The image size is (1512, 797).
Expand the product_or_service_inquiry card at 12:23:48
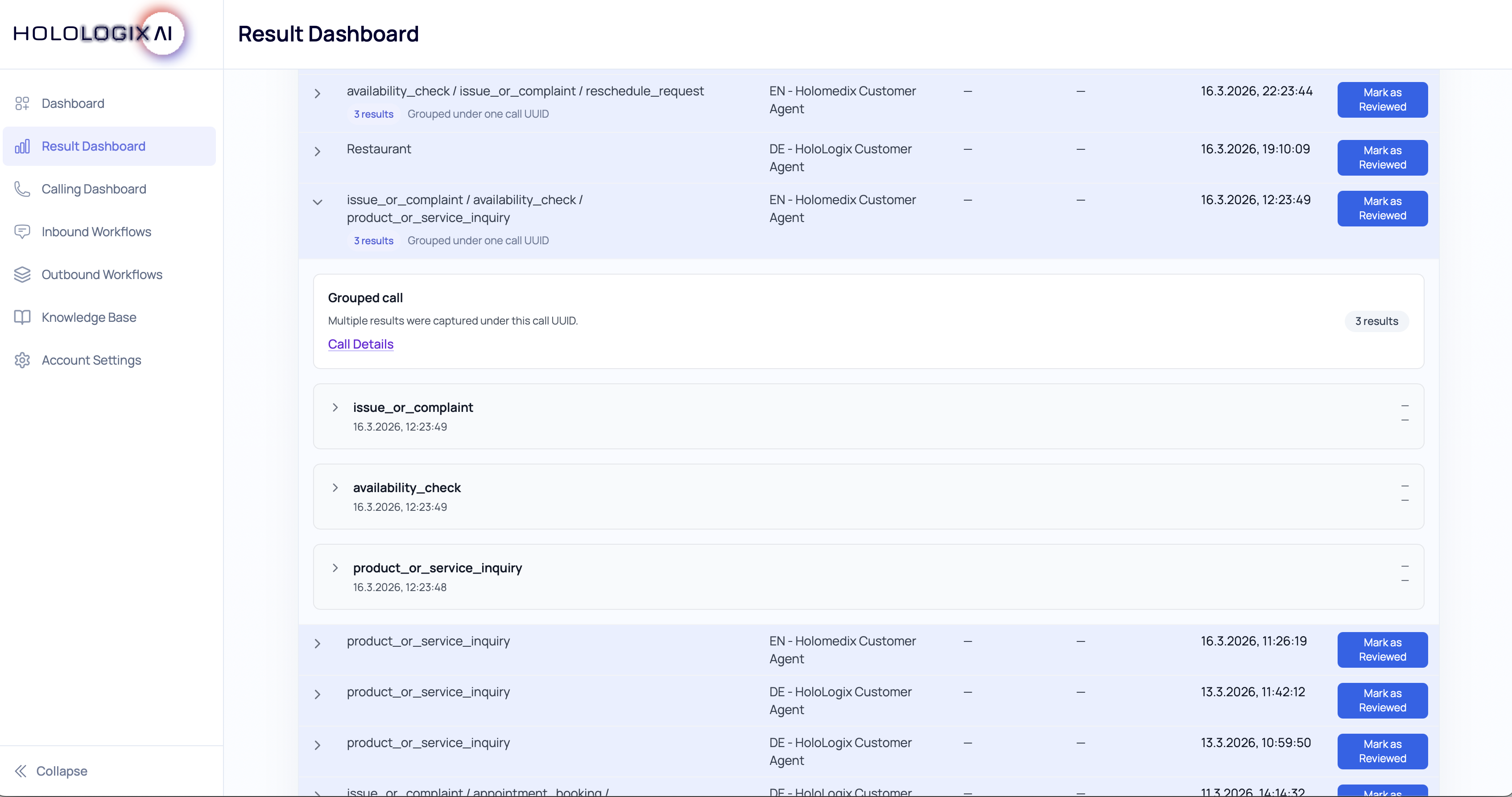(x=335, y=568)
